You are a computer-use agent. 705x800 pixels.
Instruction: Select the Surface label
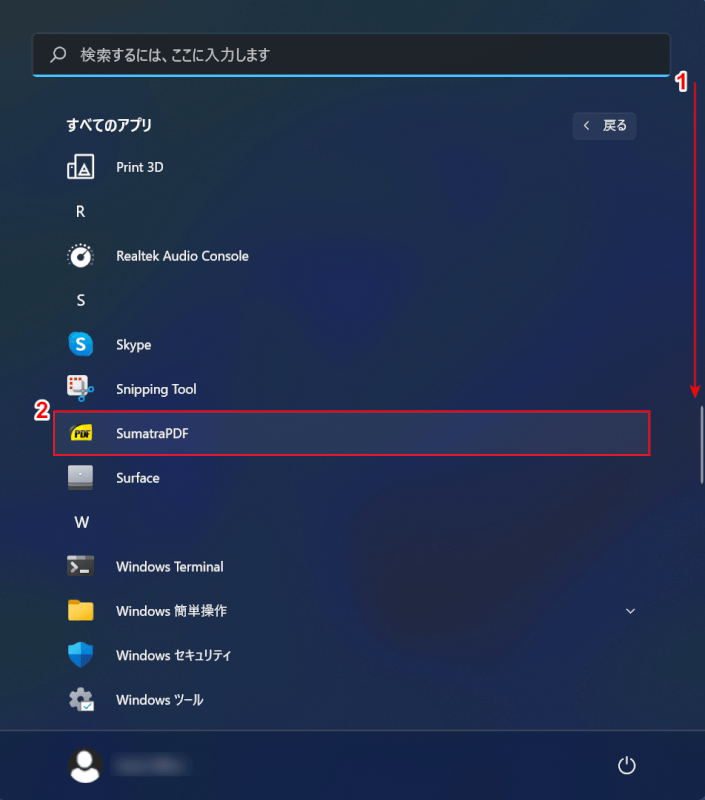click(x=138, y=478)
